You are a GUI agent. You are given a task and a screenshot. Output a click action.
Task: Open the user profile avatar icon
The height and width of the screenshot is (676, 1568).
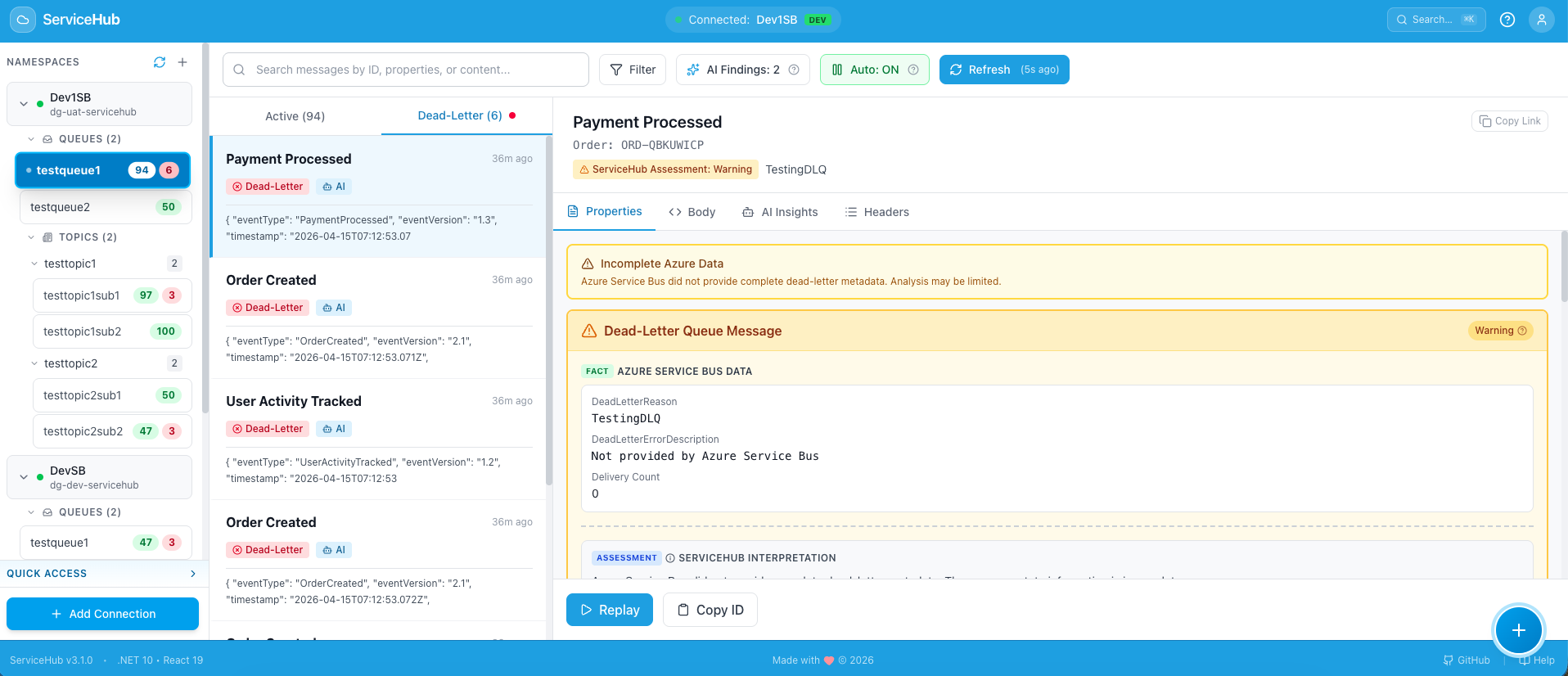pyautogui.click(x=1542, y=20)
